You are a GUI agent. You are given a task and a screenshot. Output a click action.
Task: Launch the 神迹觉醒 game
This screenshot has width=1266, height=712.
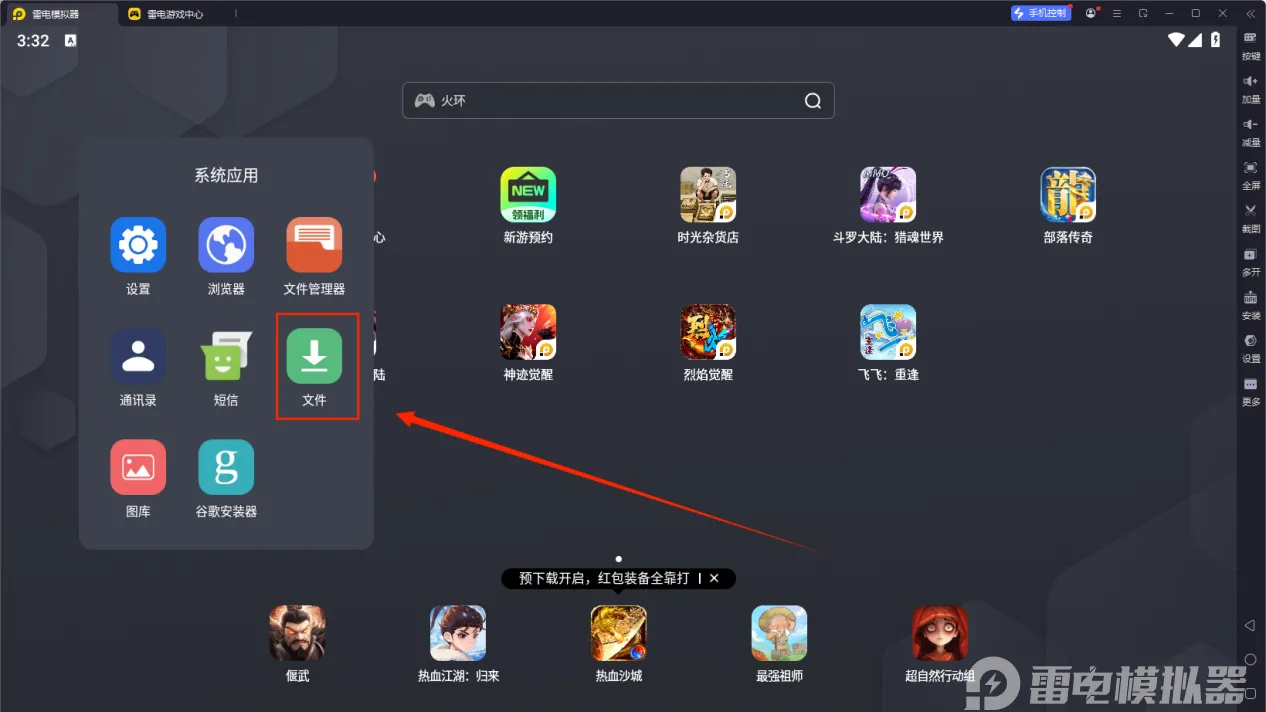tap(528, 332)
